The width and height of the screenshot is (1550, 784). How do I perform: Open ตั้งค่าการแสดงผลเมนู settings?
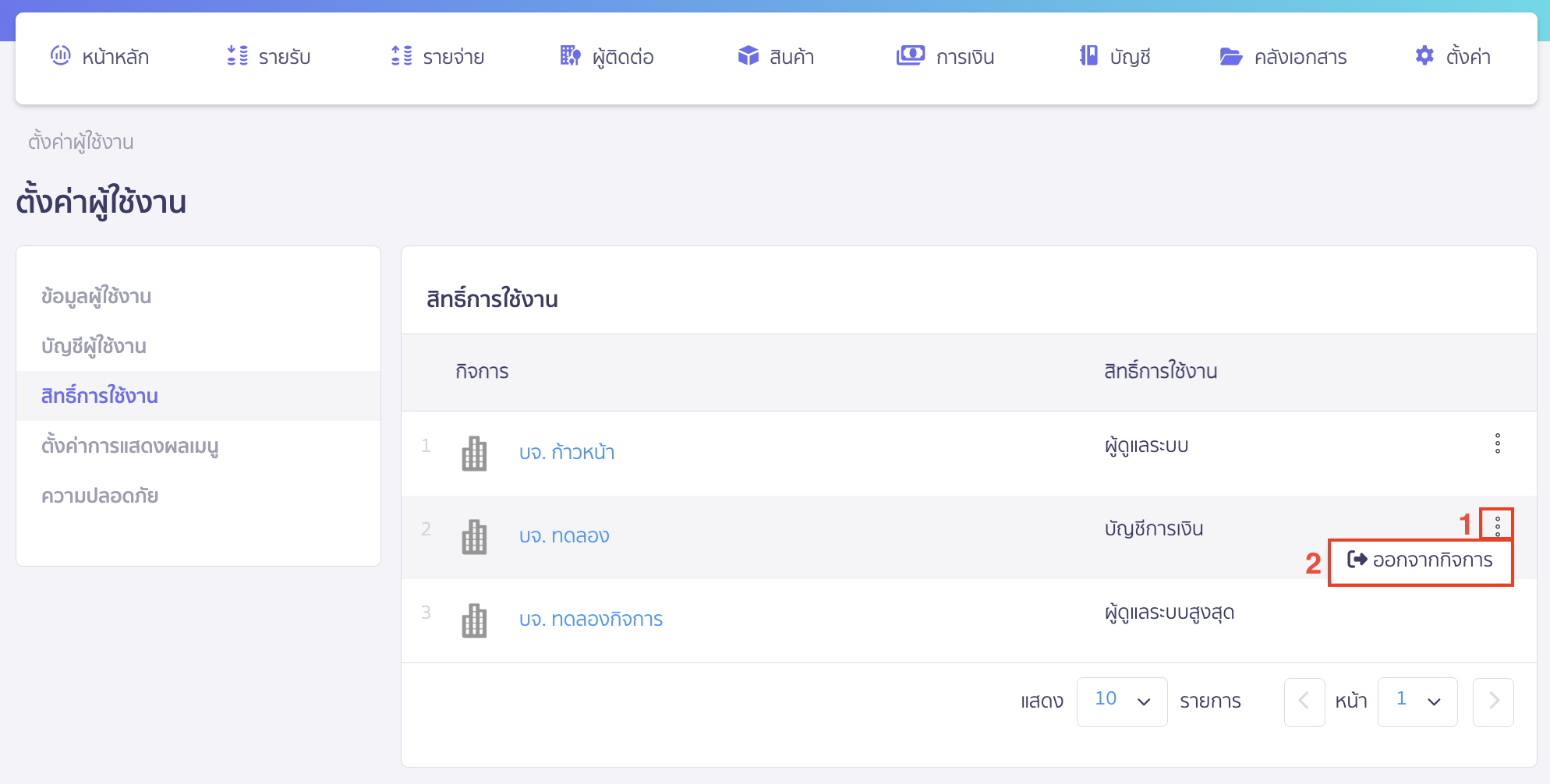(x=130, y=446)
